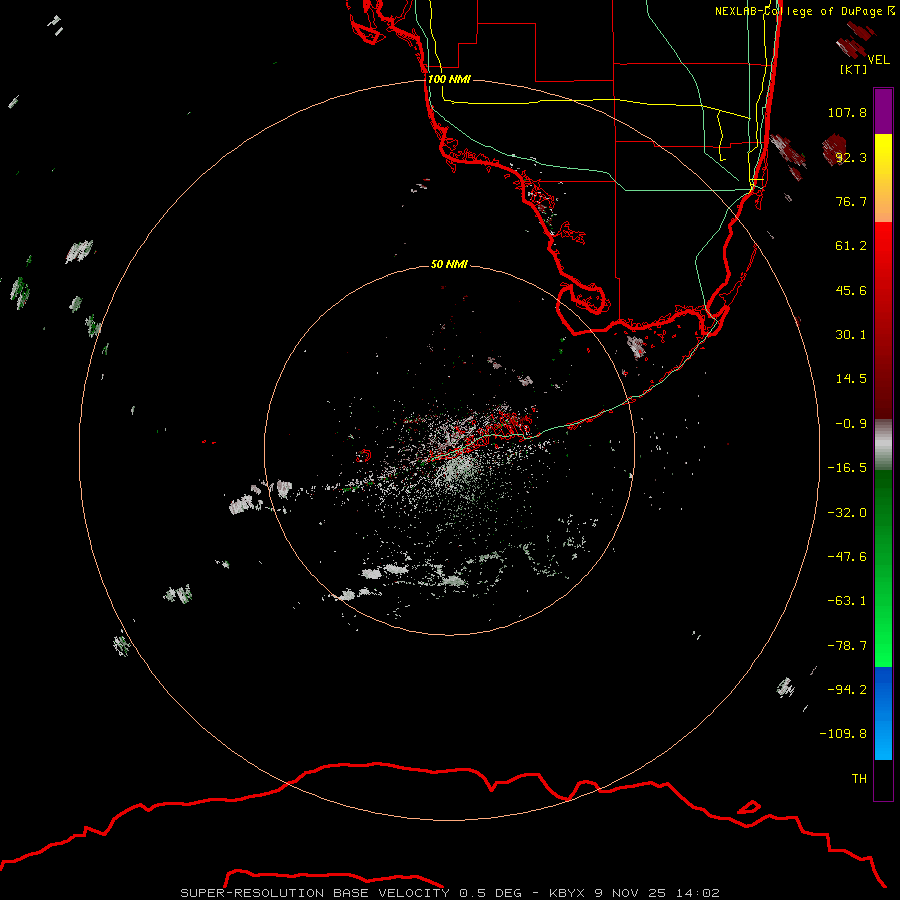The width and height of the screenshot is (900, 900).
Task: Click the 50 NMI range ring label
Action: 449,264
